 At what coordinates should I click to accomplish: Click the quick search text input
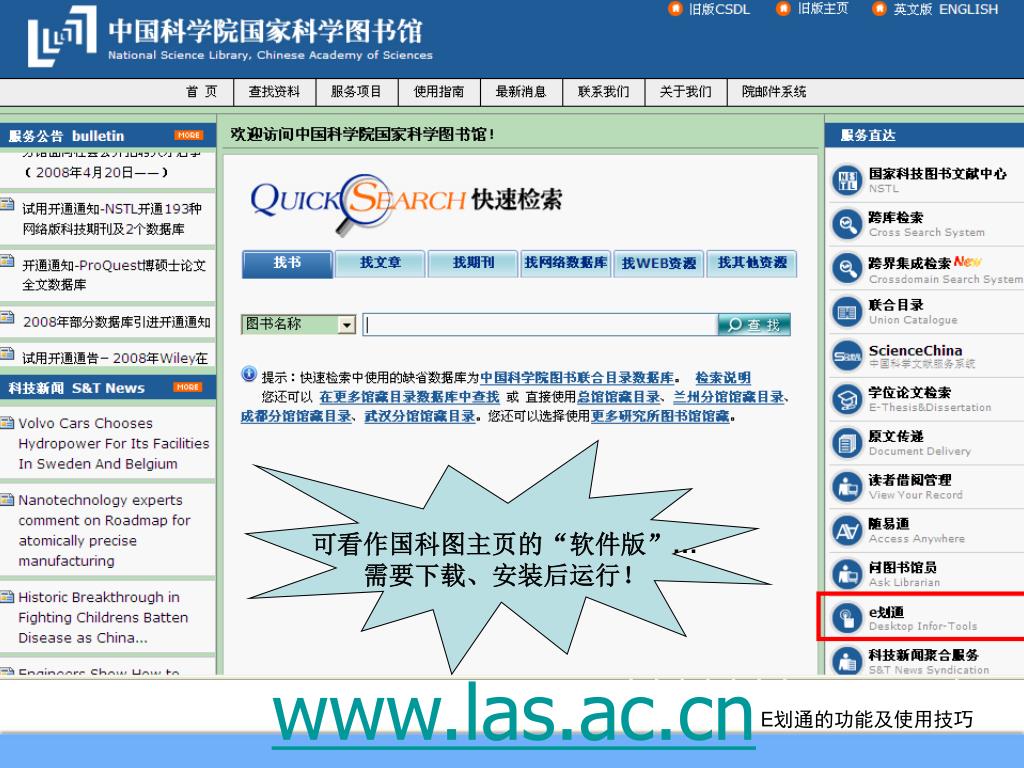[540, 325]
